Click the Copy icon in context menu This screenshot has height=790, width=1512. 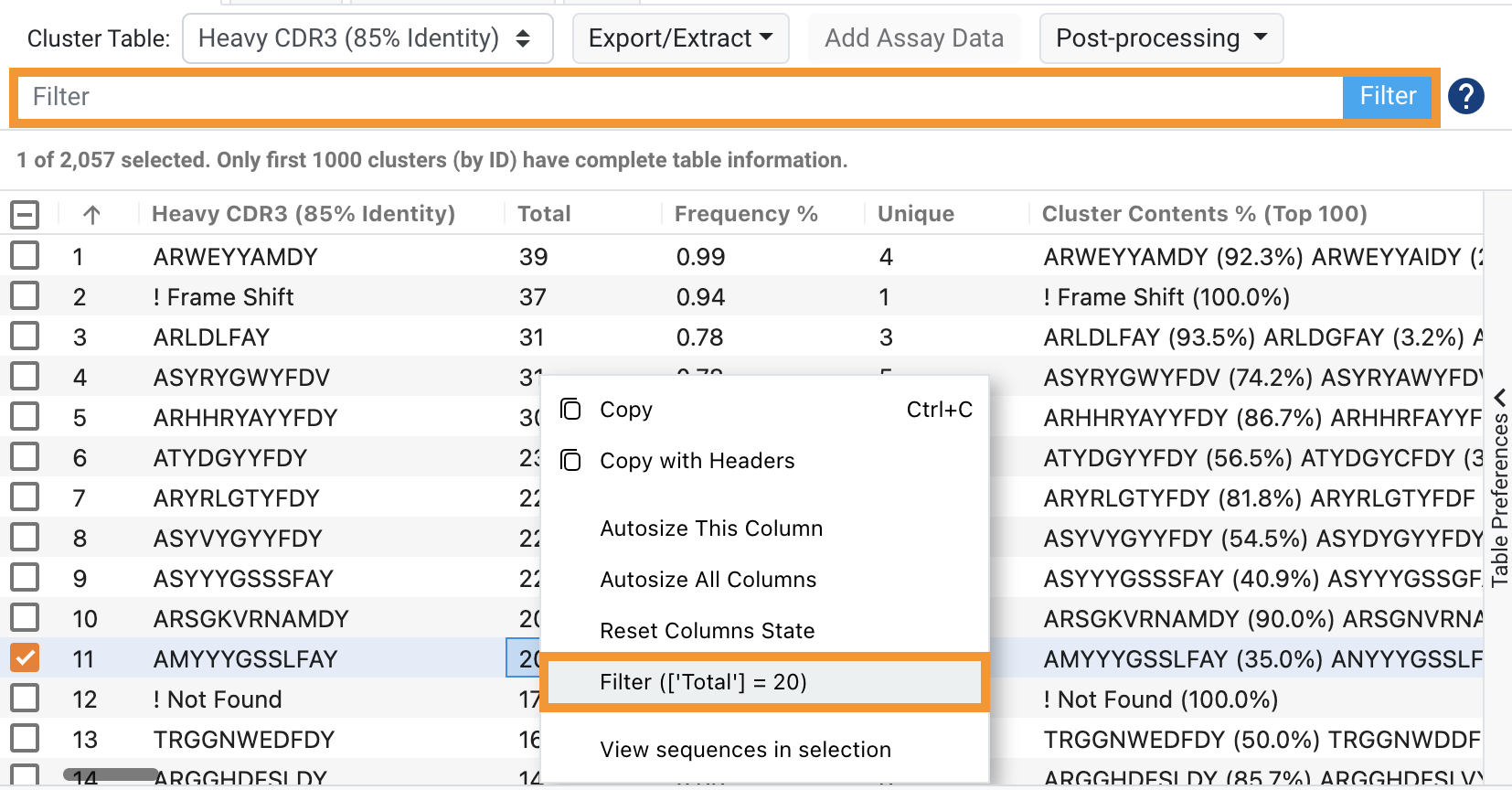(x=570, y=410)
